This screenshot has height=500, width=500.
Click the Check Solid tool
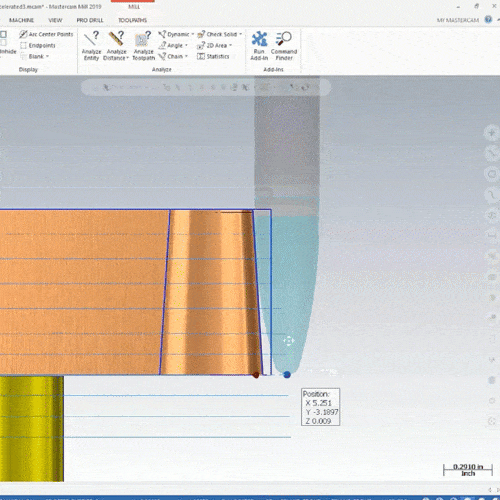pos(218,34)
